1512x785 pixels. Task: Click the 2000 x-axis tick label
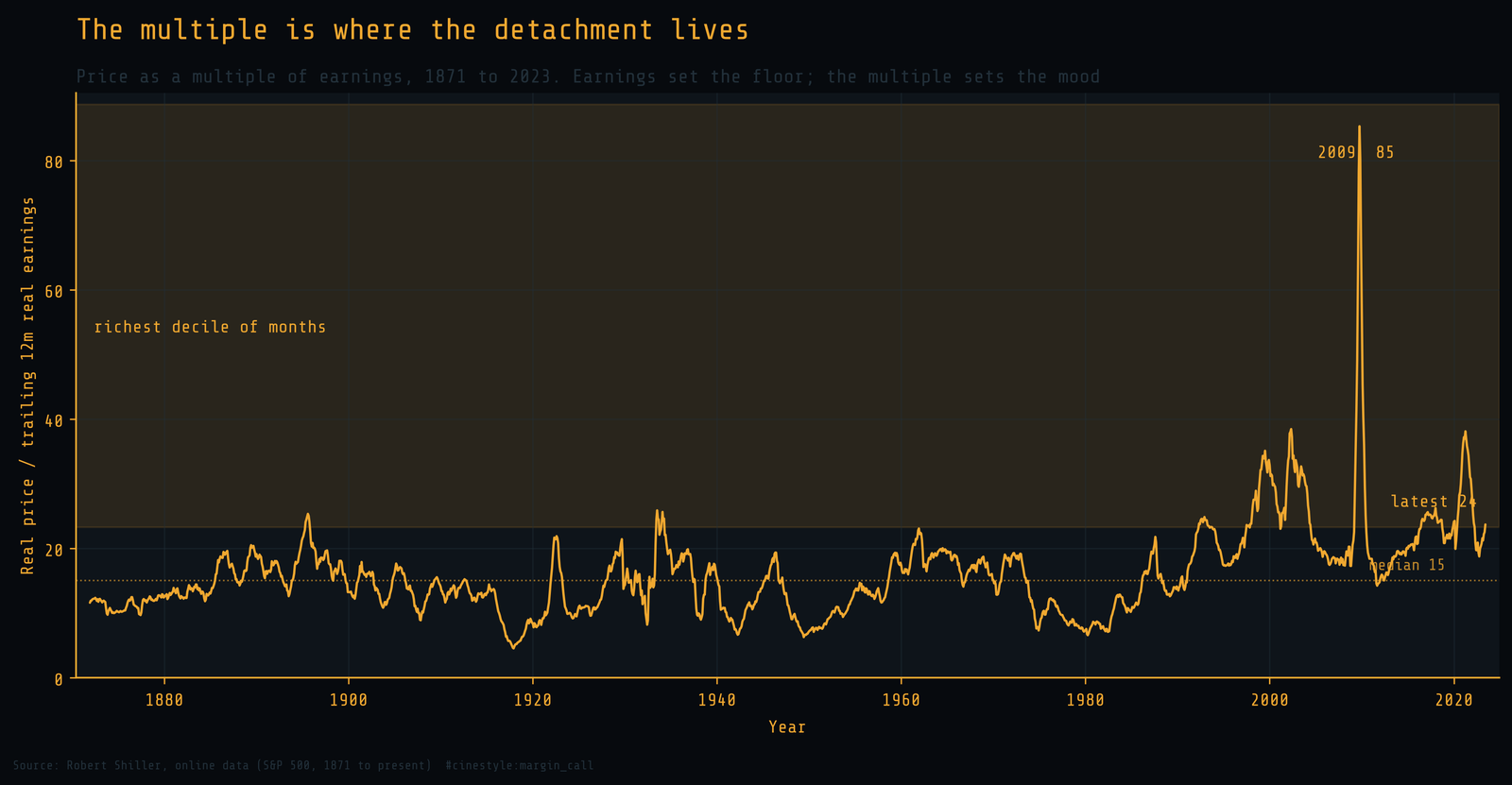[x=1269, y=700]
